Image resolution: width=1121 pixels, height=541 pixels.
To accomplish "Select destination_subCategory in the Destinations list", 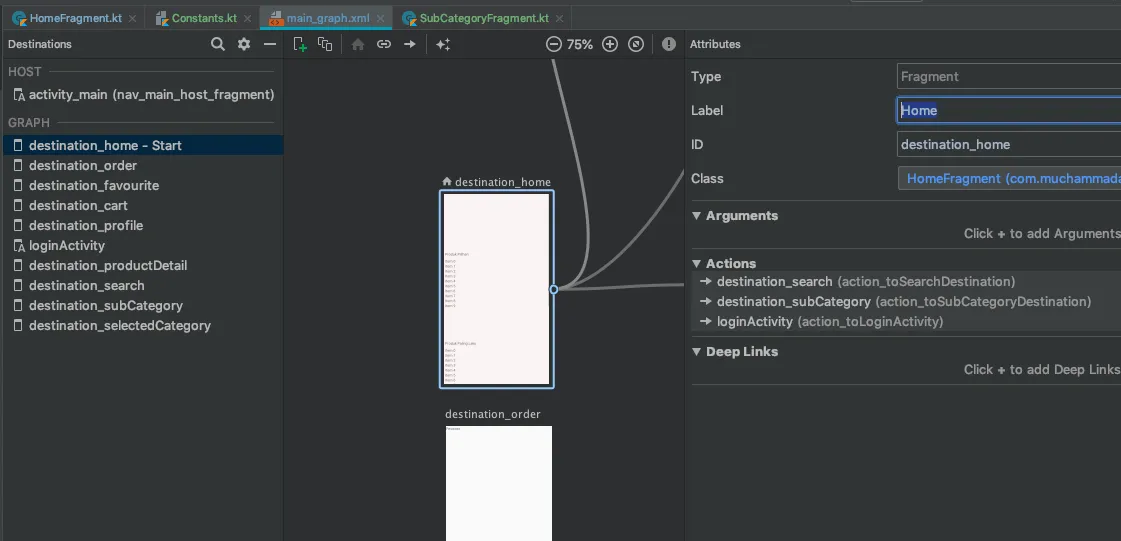I will (x=143, y=306).
